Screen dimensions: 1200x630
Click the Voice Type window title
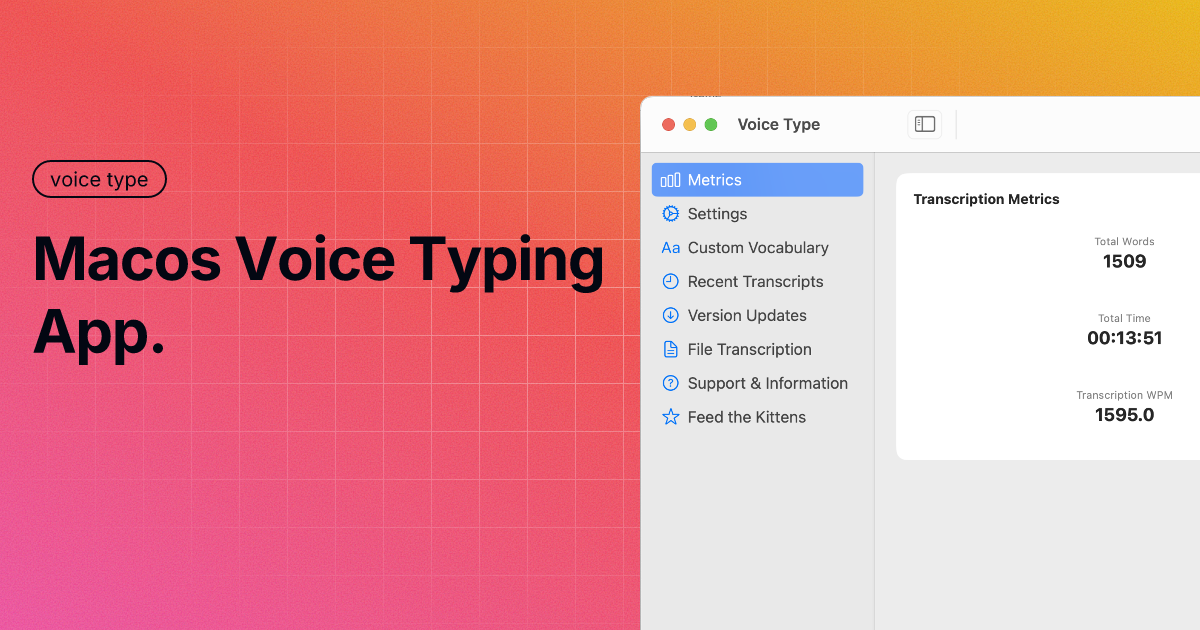coord(778,125)
